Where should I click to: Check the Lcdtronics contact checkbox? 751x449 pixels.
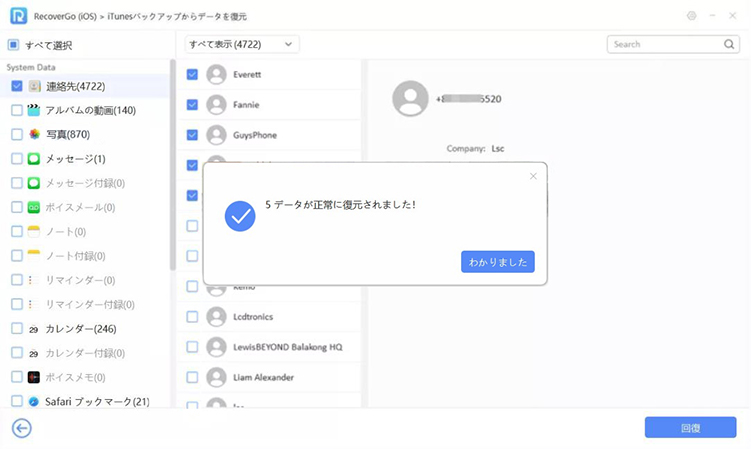[192, 317]
